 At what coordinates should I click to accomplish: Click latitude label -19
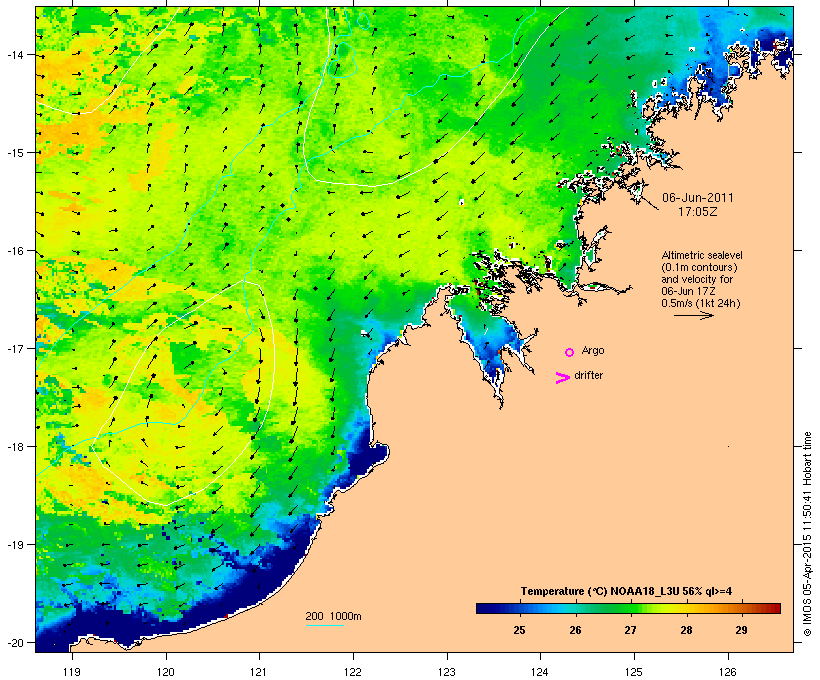point(15,545)
